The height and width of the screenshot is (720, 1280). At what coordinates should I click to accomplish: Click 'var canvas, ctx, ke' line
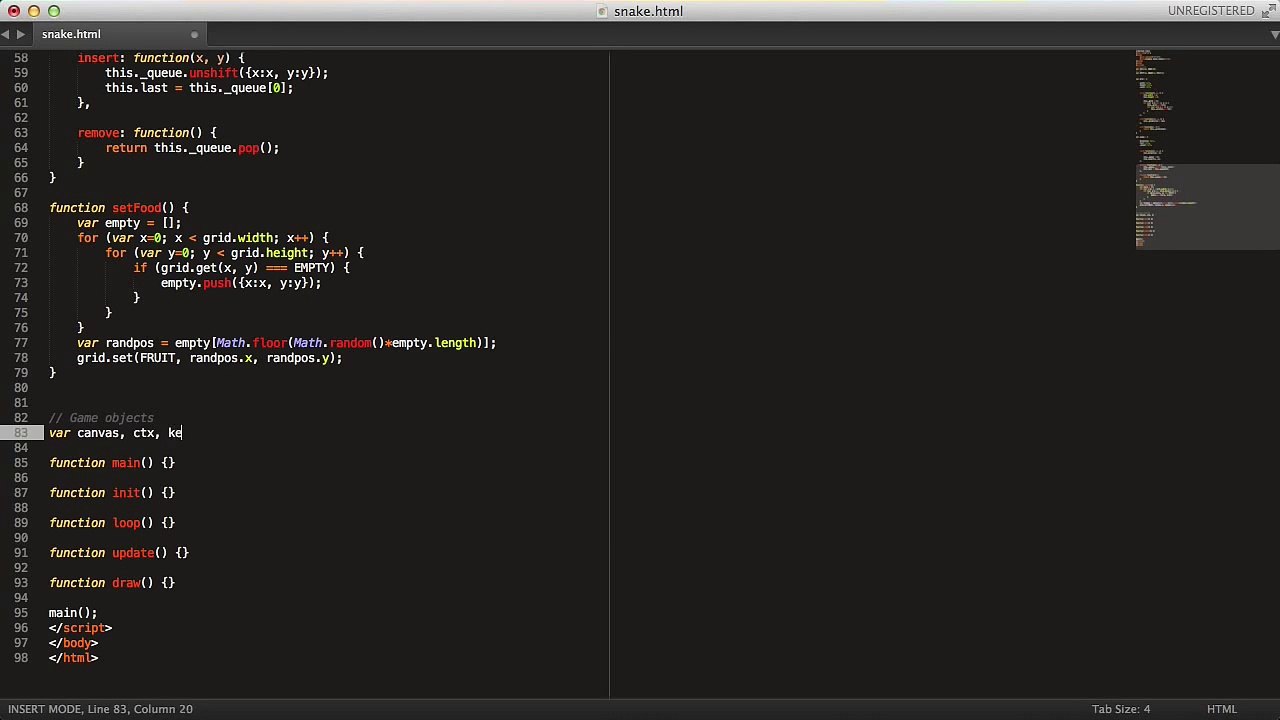115,433
